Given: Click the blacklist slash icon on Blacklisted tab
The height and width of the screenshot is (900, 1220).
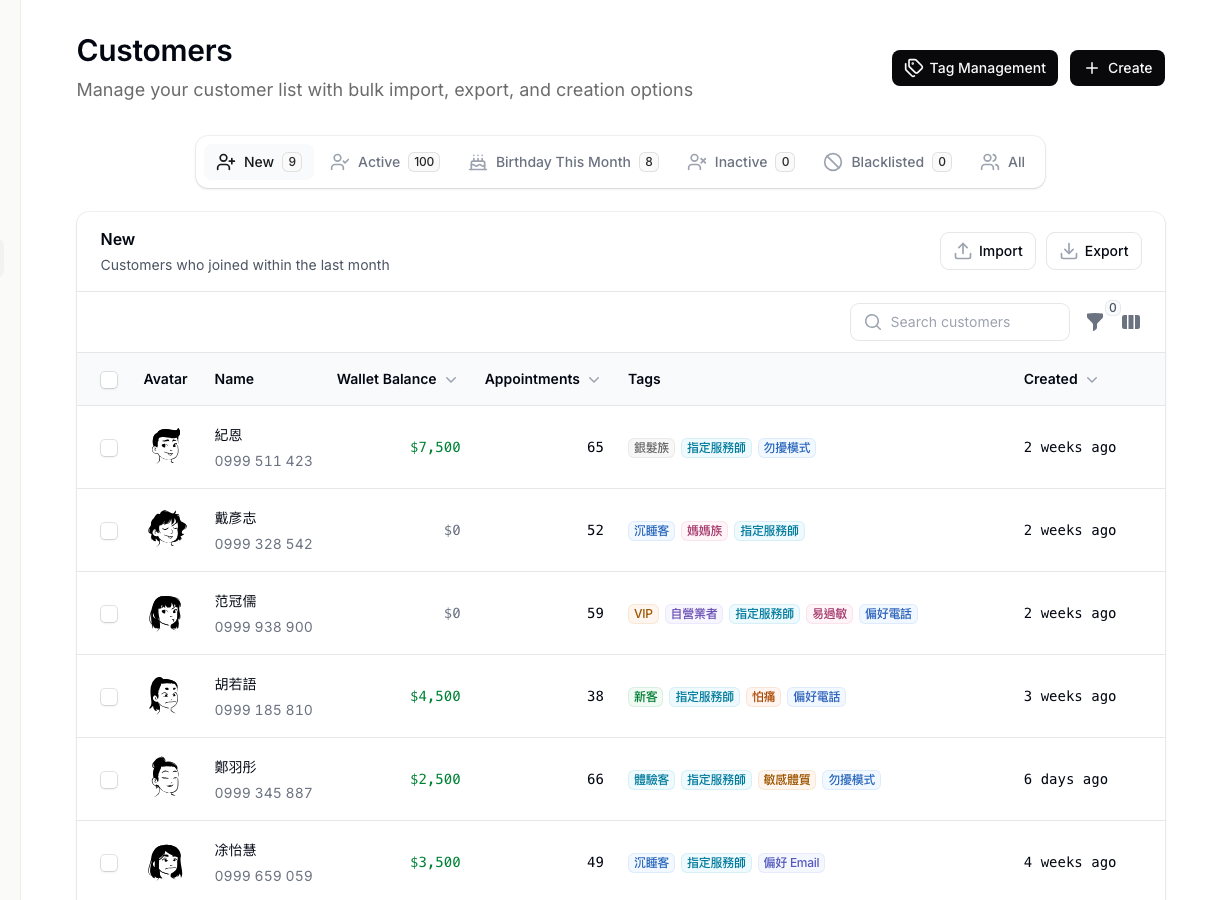Looking at the screenshot, I should tap(833, 161).
